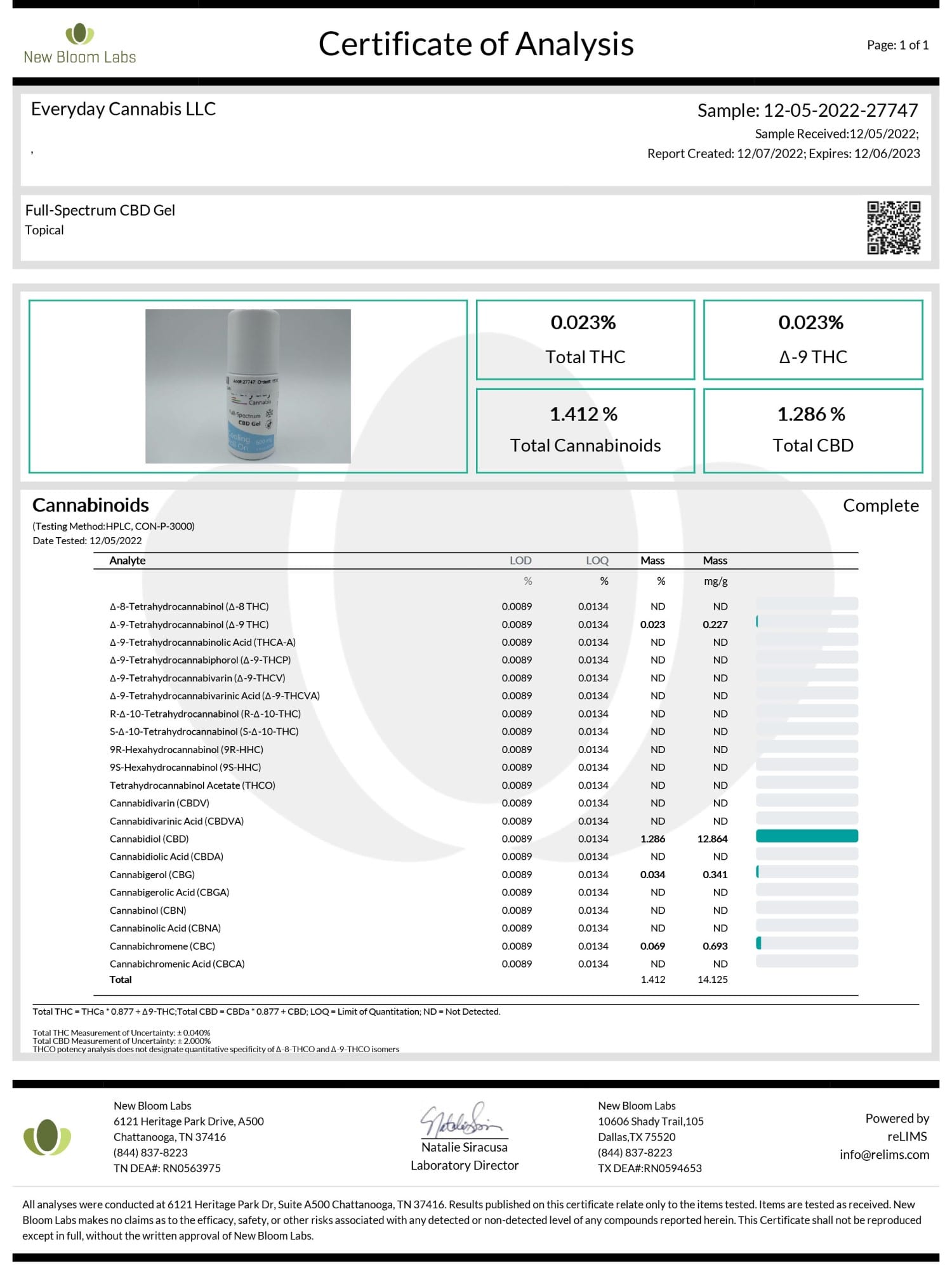Image resolution: width=952 pixels, height=1275 pixels.
Task: Click '10606 Shady Trail,105' Dallas address
Action: (651, 1122)
